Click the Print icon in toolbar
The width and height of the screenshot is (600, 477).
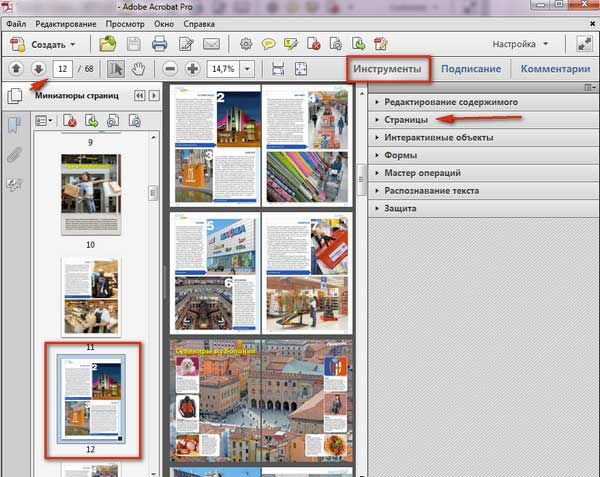point(159,44)
